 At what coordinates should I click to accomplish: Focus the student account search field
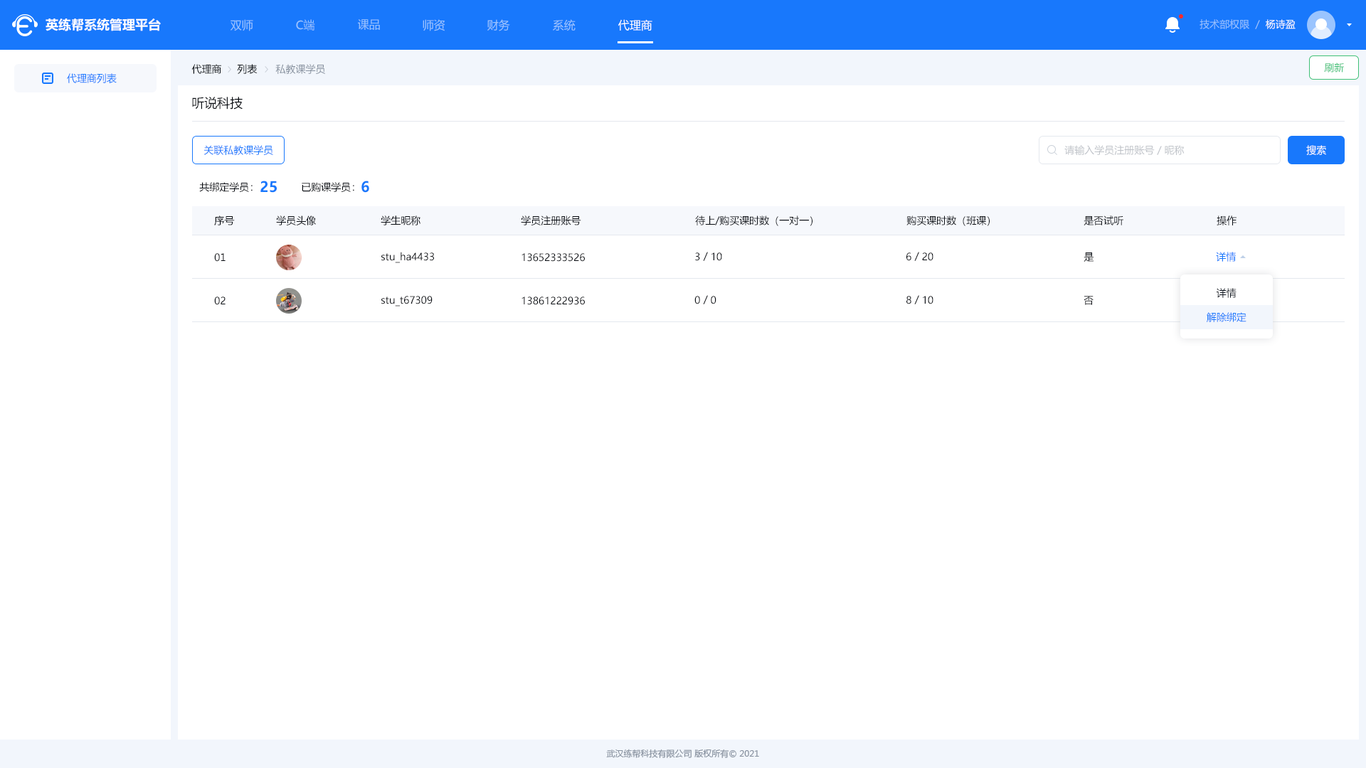(1159, 150)
